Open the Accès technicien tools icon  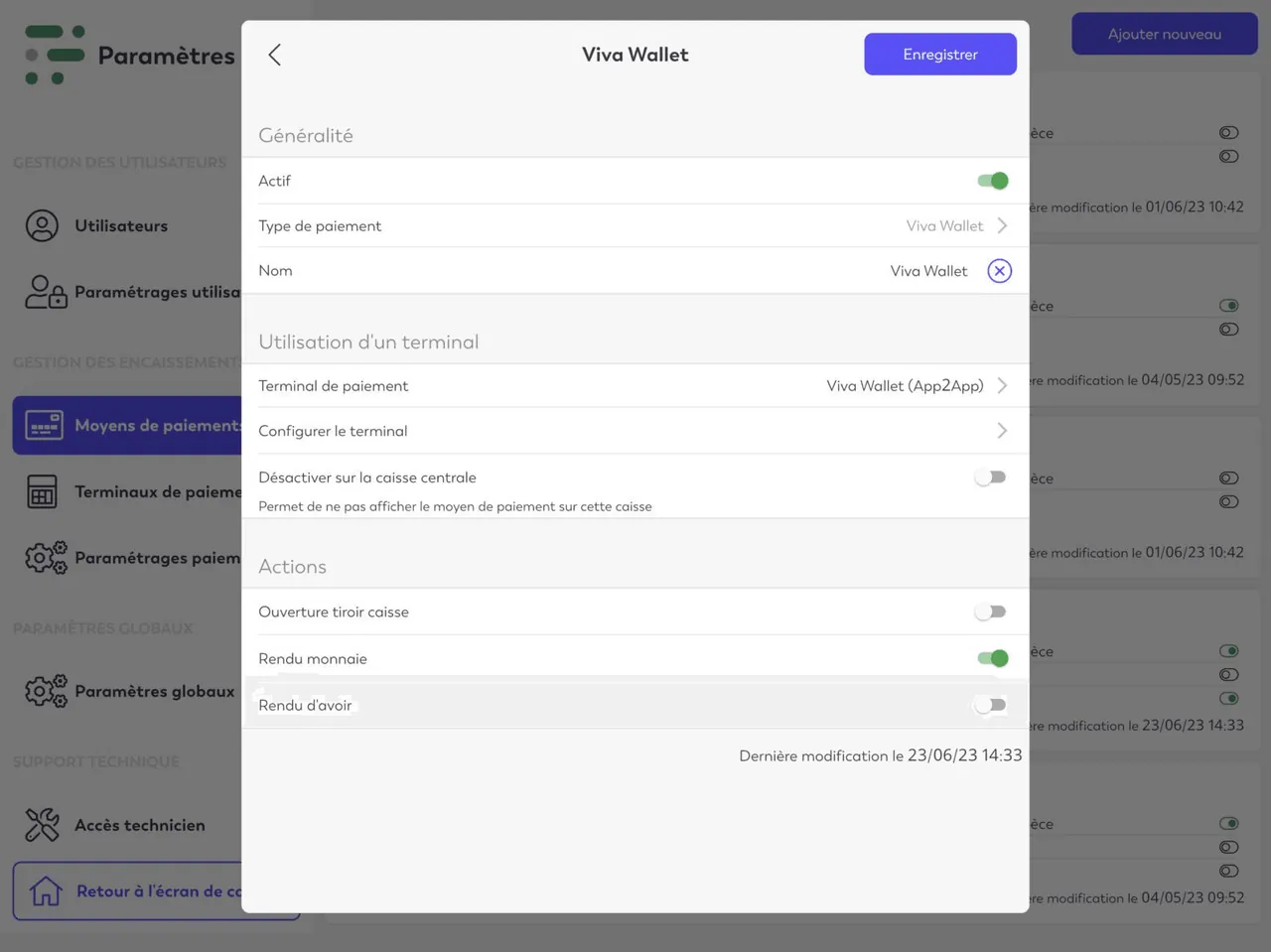[x=43, y=825]
